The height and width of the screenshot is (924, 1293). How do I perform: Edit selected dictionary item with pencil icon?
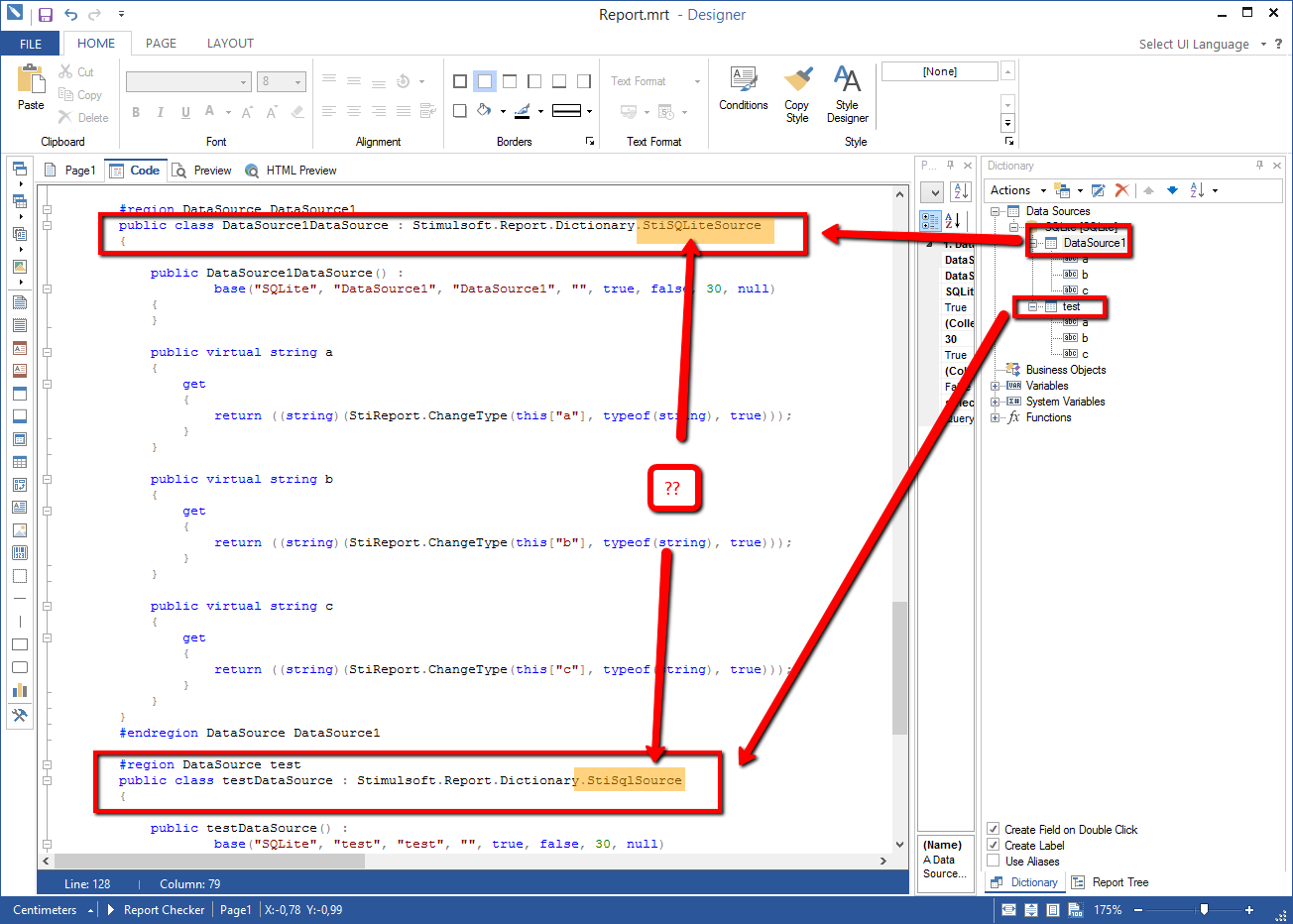[x=1099, y=190]
